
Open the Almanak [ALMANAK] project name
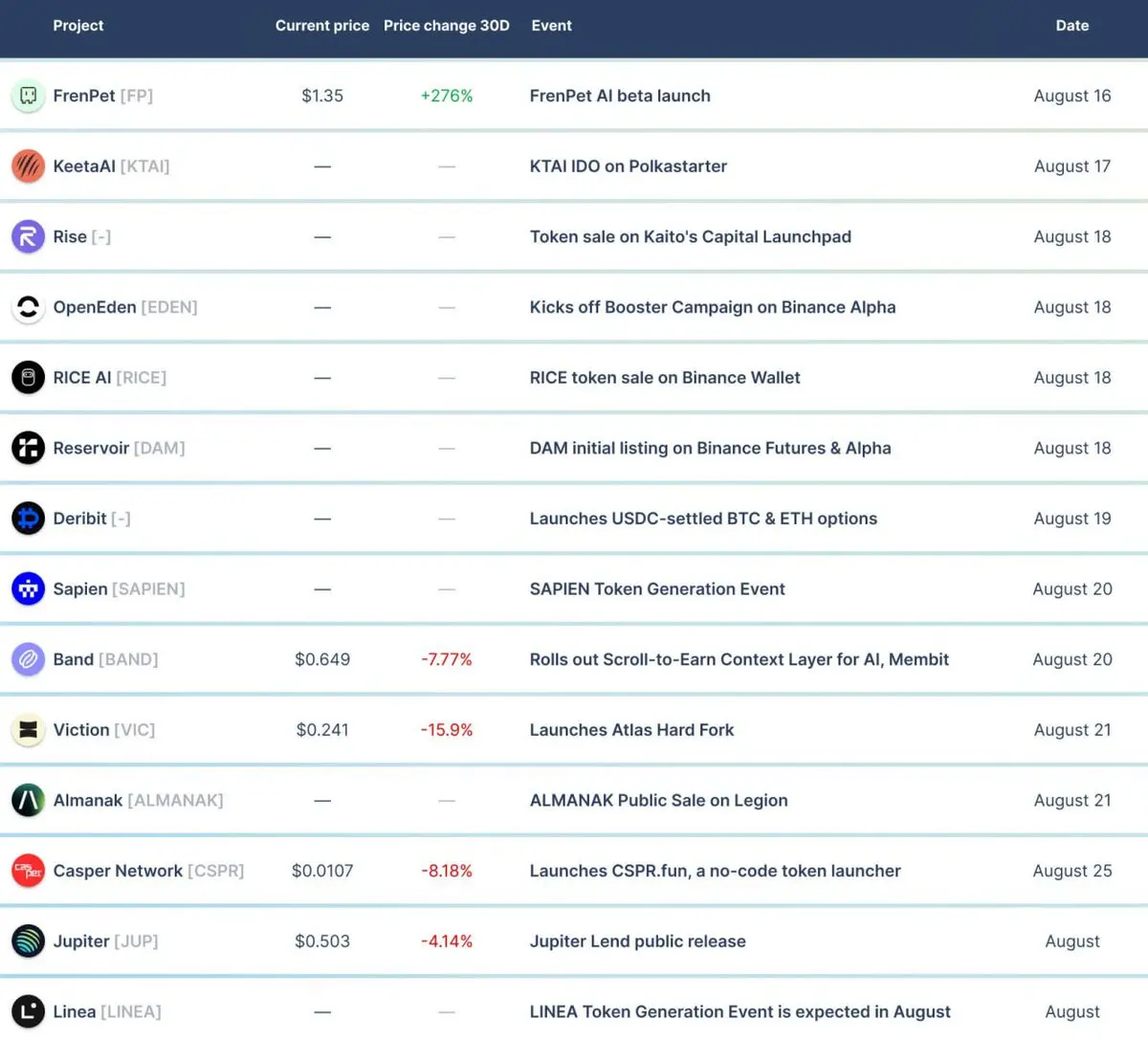point(139,800)
